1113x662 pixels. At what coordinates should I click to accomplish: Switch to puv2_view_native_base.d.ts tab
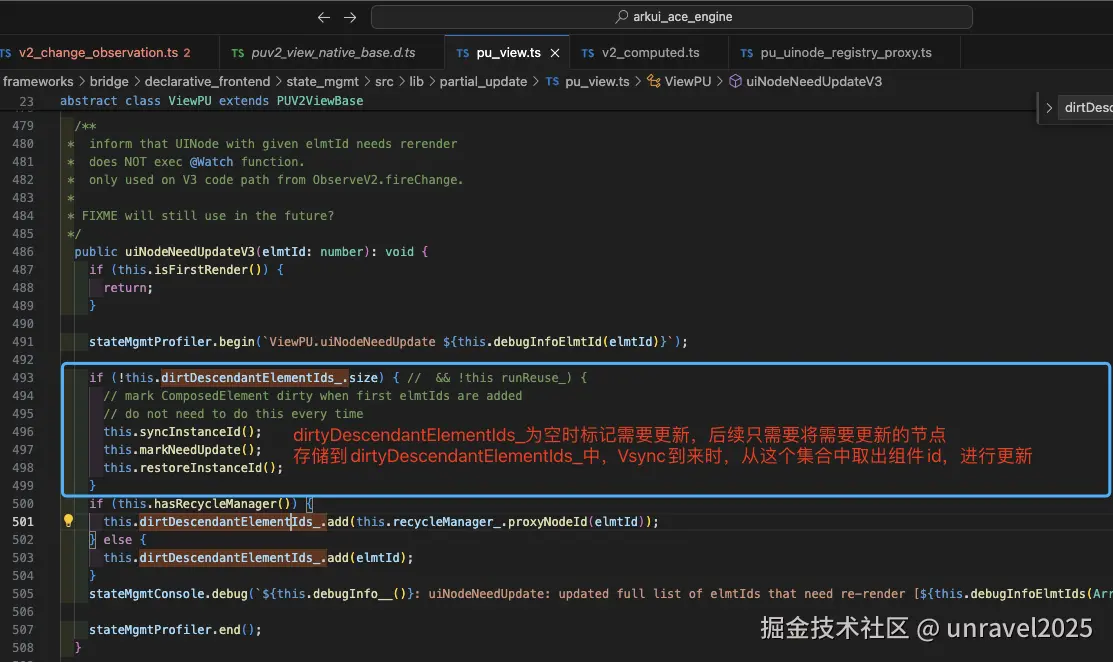click(x=333, y=53)
